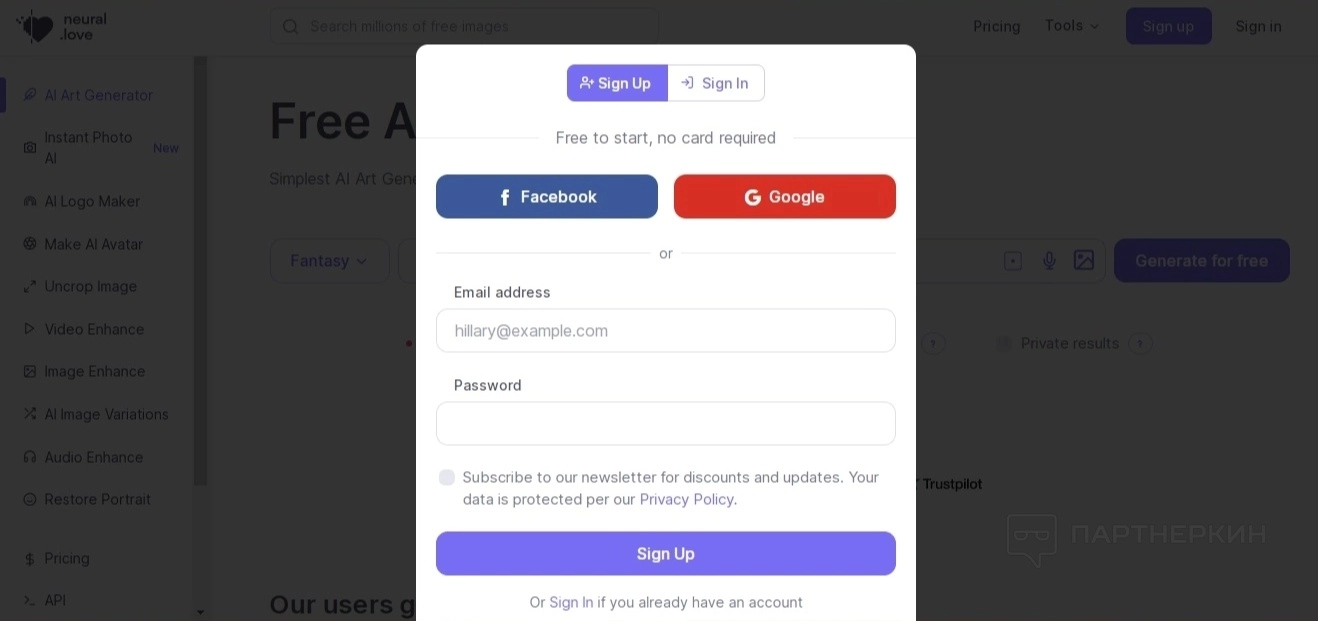
Task: Select the Sign Up tab
Action: coord(617,83)
